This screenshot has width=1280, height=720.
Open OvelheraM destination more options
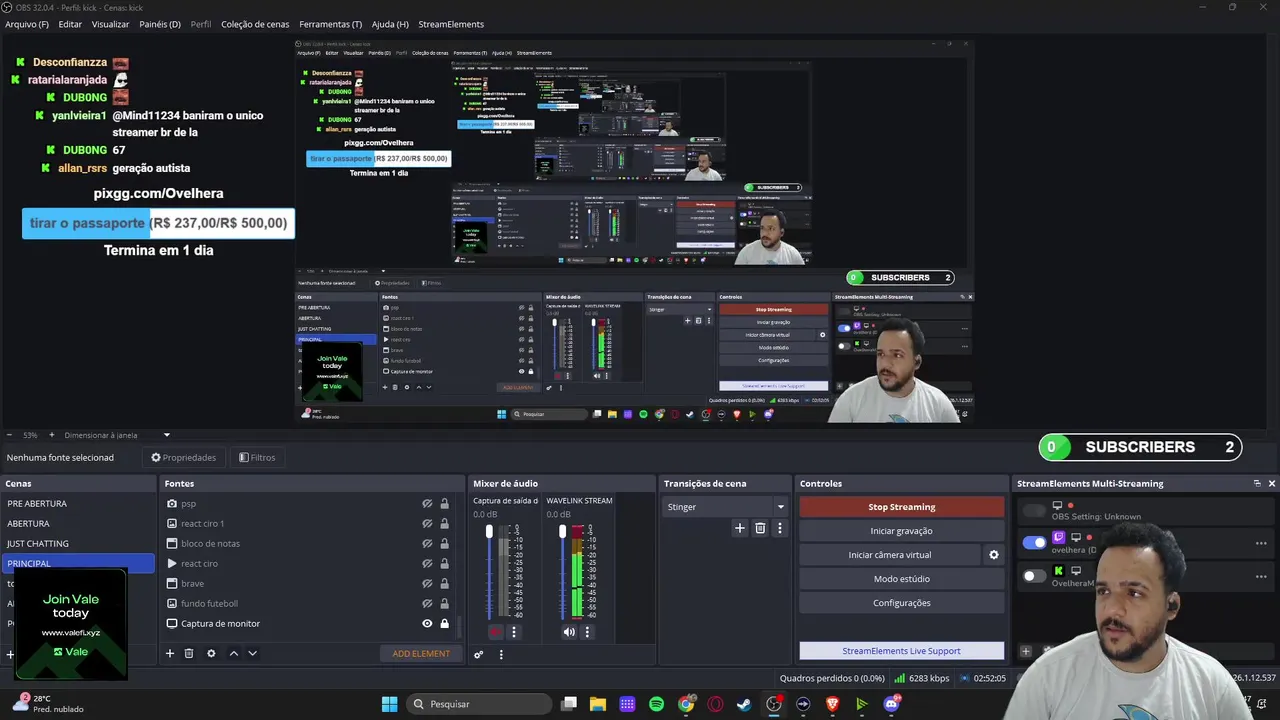click(x=1261, y=577)
